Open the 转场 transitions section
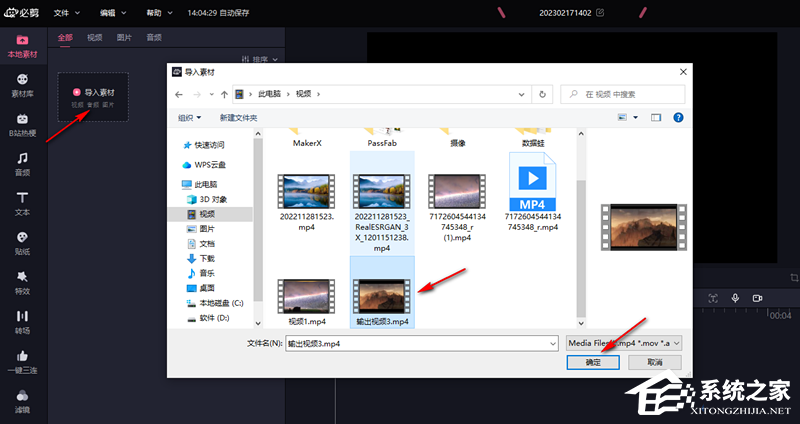Screen dimensions: 800x424 [22, 322]
